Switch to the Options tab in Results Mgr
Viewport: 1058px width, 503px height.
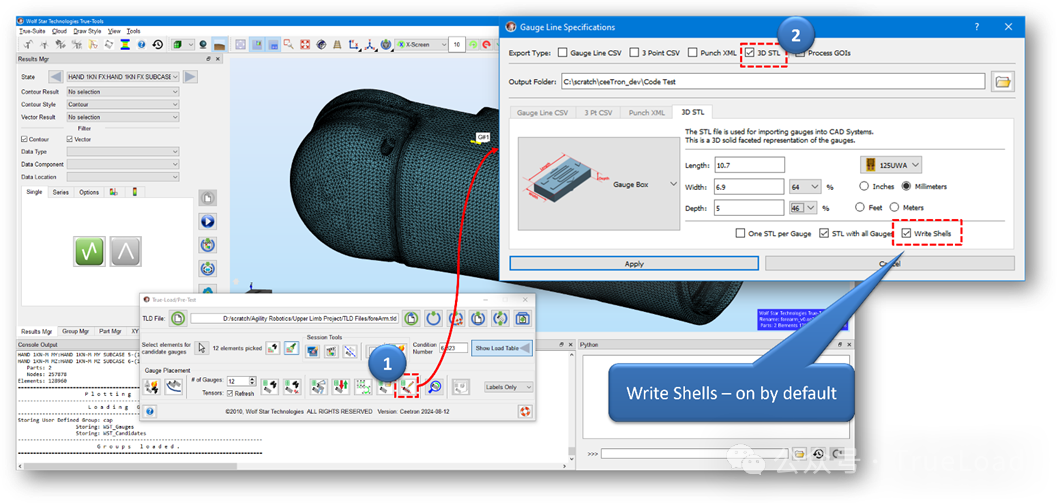pyautogui.click(x=89, y=192)
